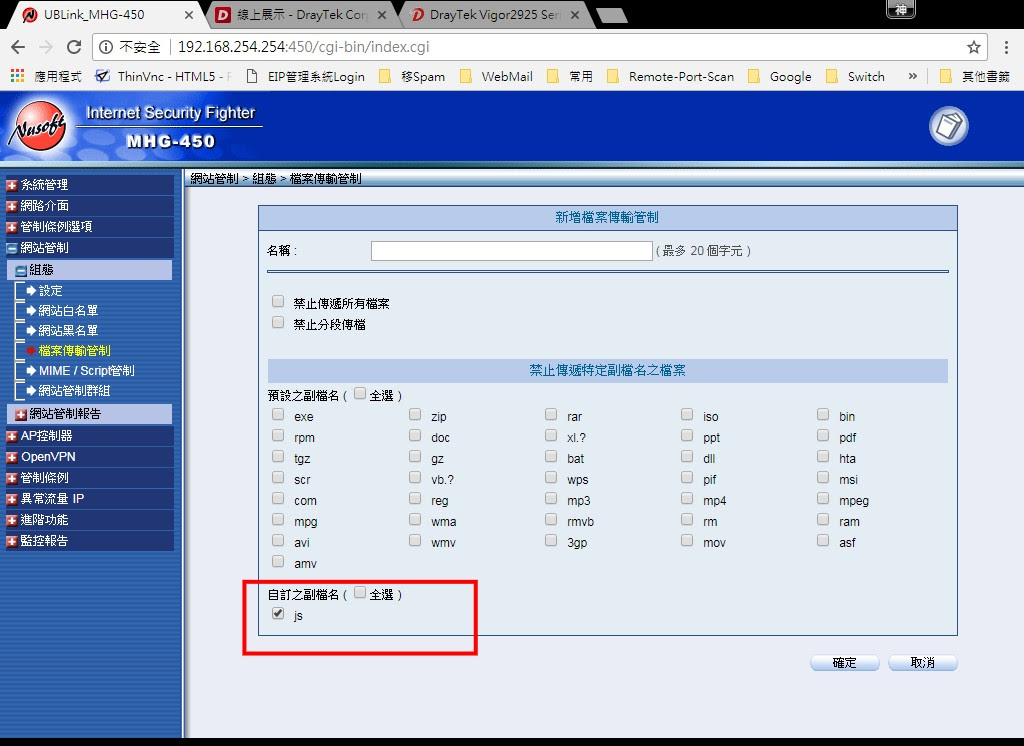Check the exe extension checkbox
This screenshot has height=746, width=1024.
(x=278, y=414)
